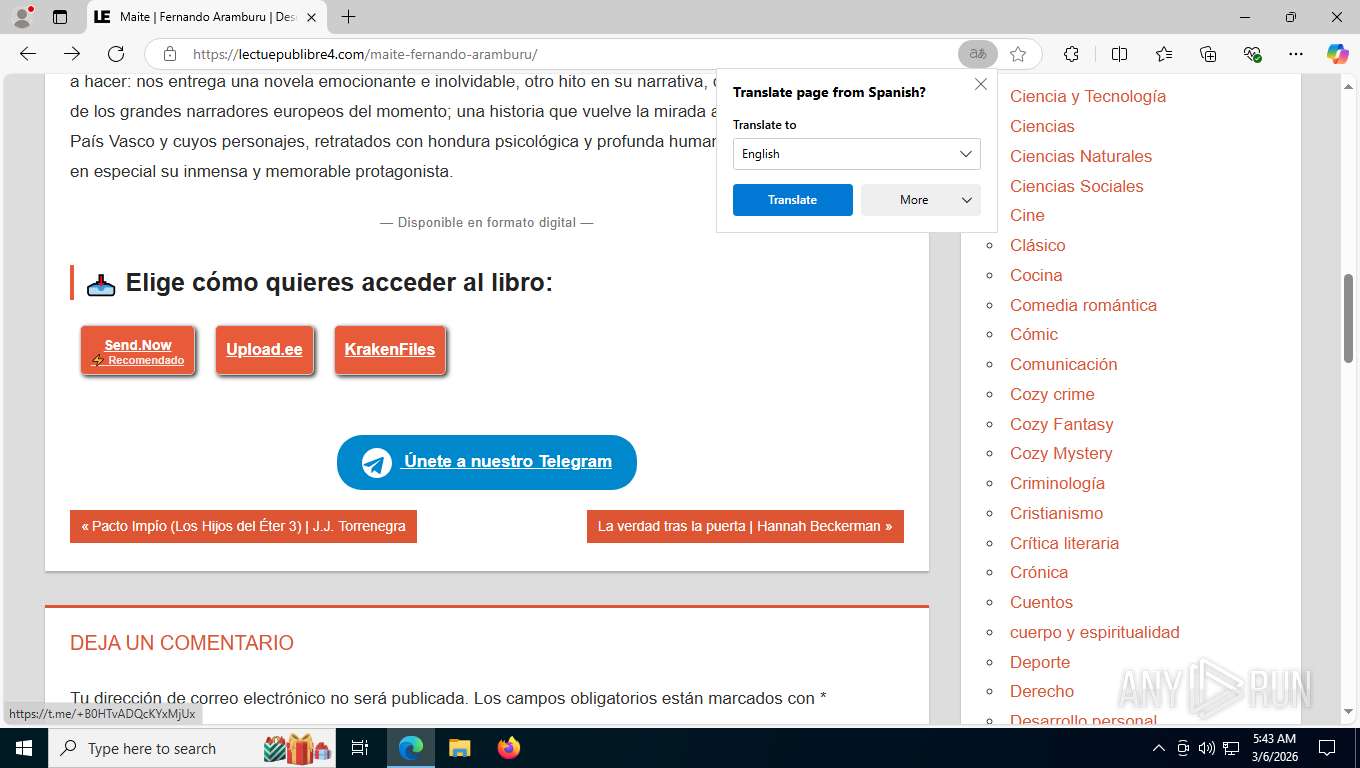Open the tab actions menu icon
The image size is (1360, 768).
click(60, 17)
